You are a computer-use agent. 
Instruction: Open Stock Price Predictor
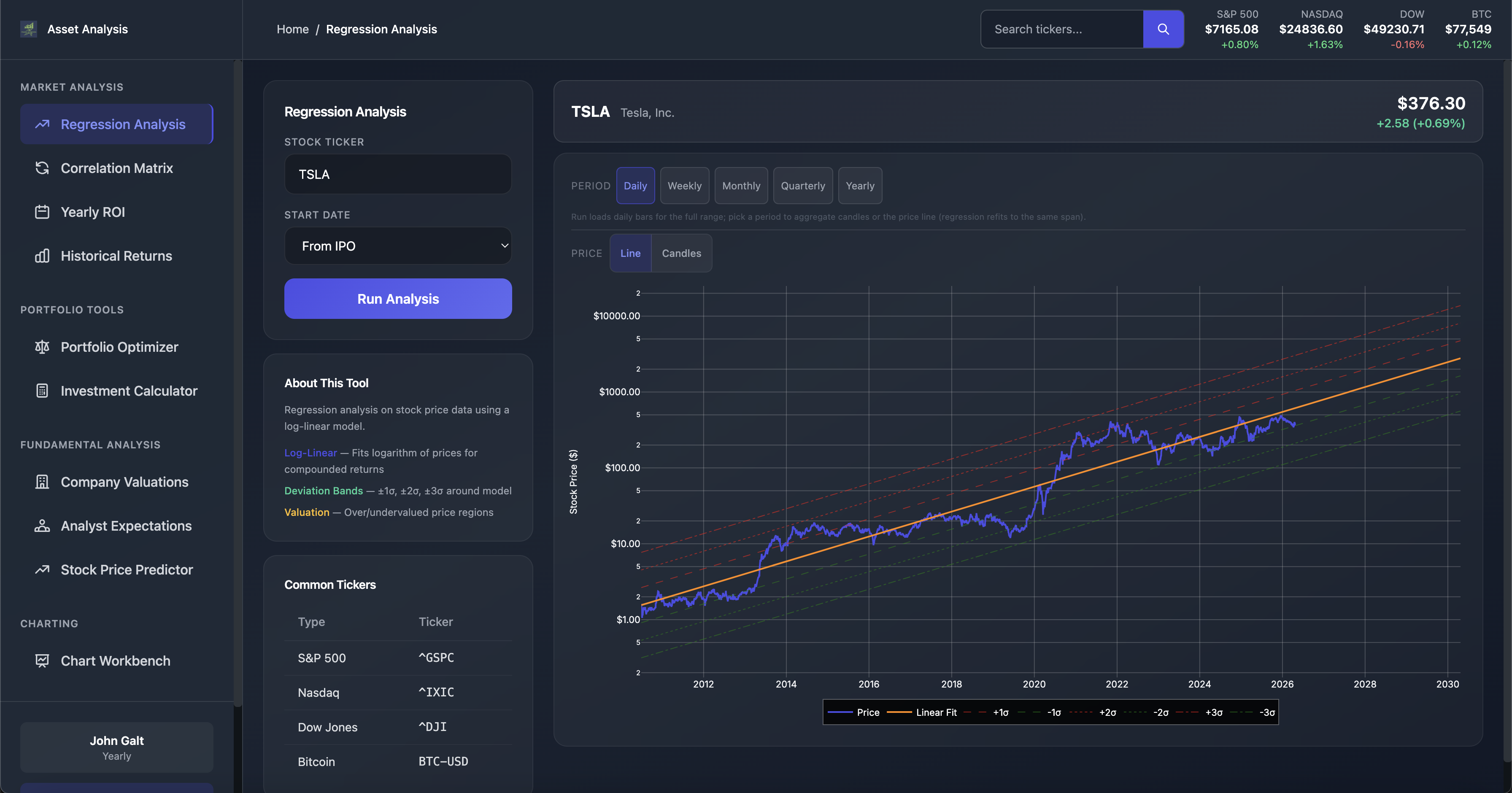pos(117,569)
